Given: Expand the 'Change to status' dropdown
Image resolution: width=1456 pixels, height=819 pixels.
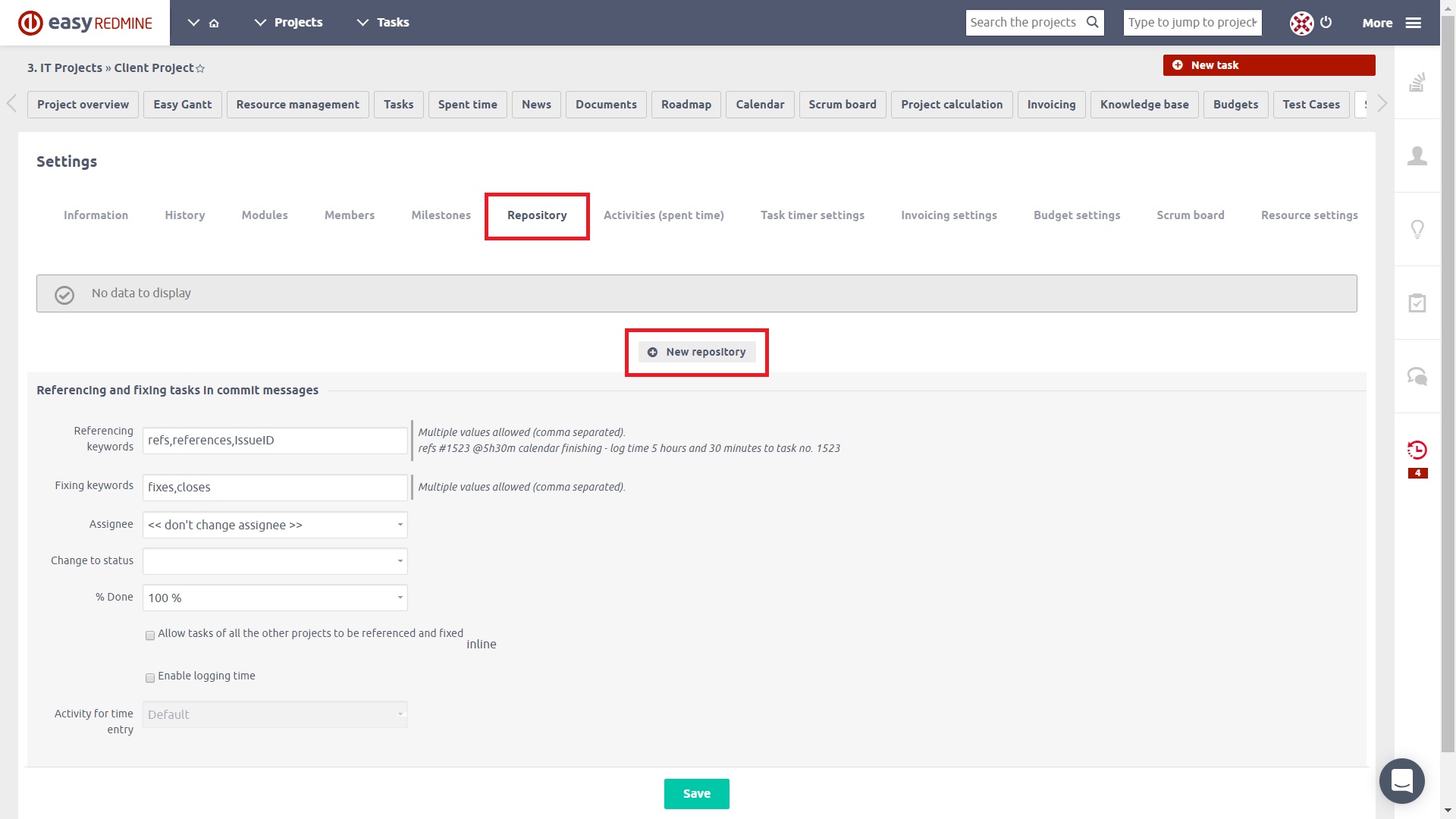Looking at the screenshot, I should tap(275, 561).
